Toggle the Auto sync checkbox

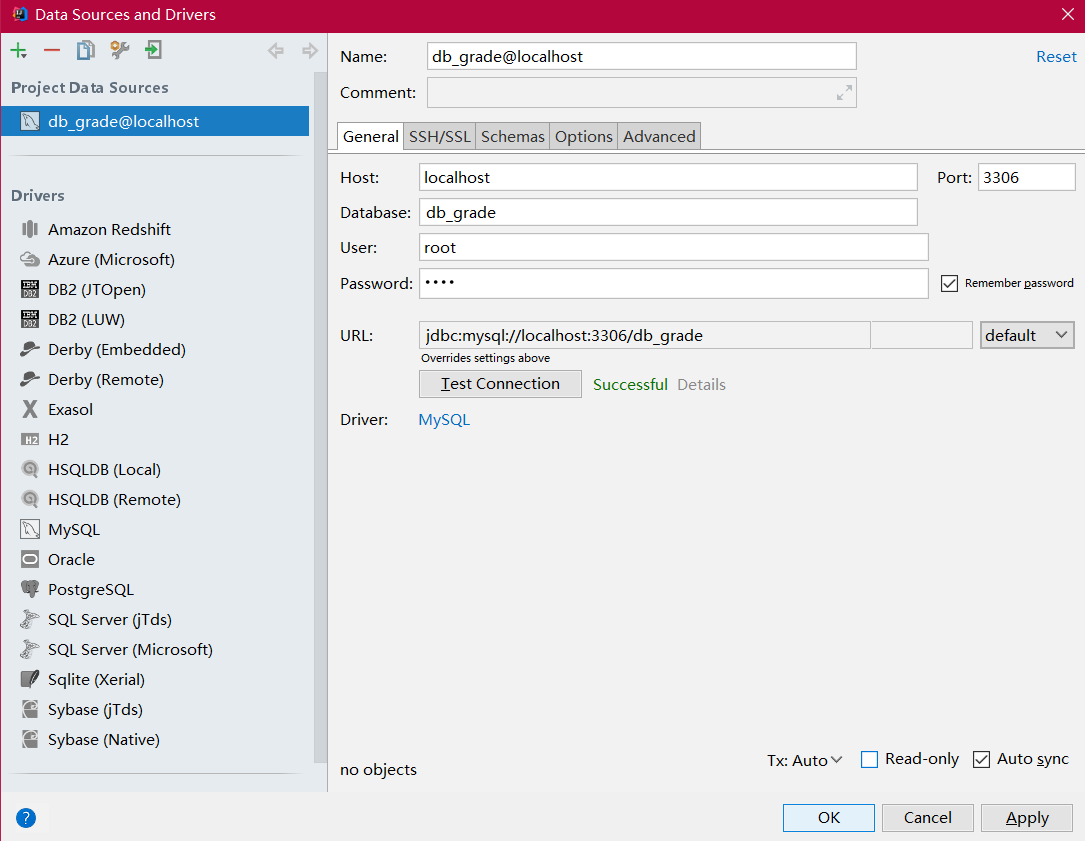pyautogui.click(x=981, y=759)
